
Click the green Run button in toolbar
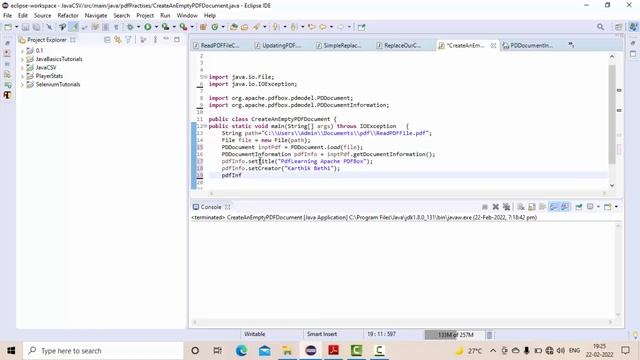pos(148,27)
